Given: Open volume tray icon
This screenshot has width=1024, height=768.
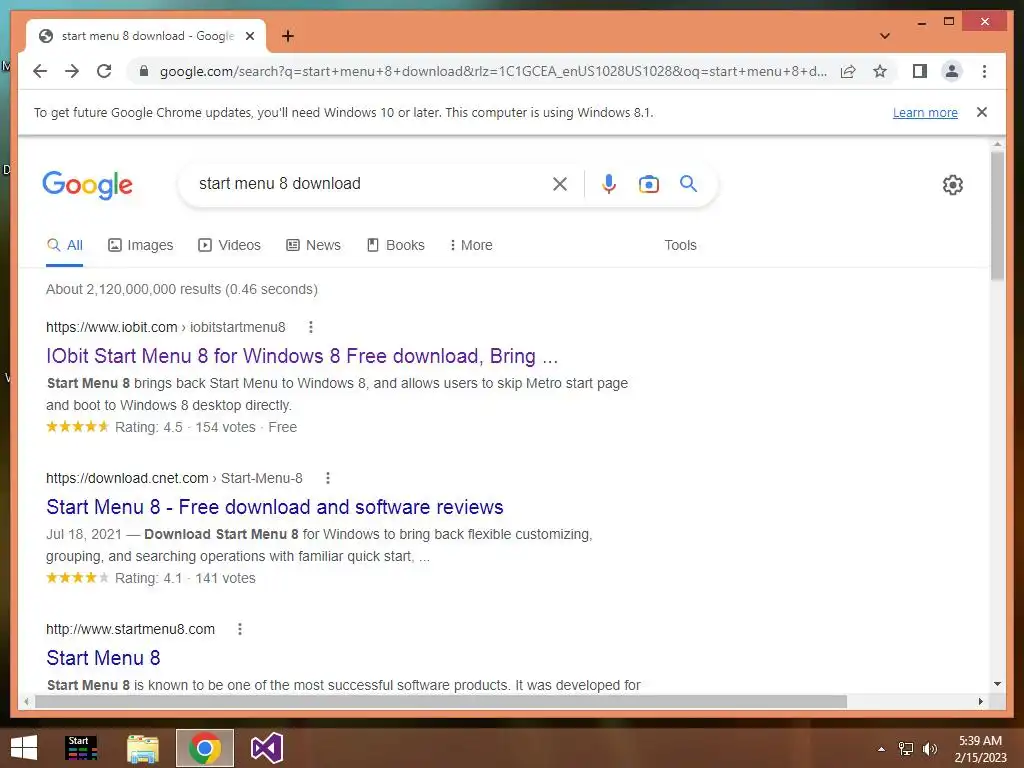Looking at the screenshot, I should [930, 749].
